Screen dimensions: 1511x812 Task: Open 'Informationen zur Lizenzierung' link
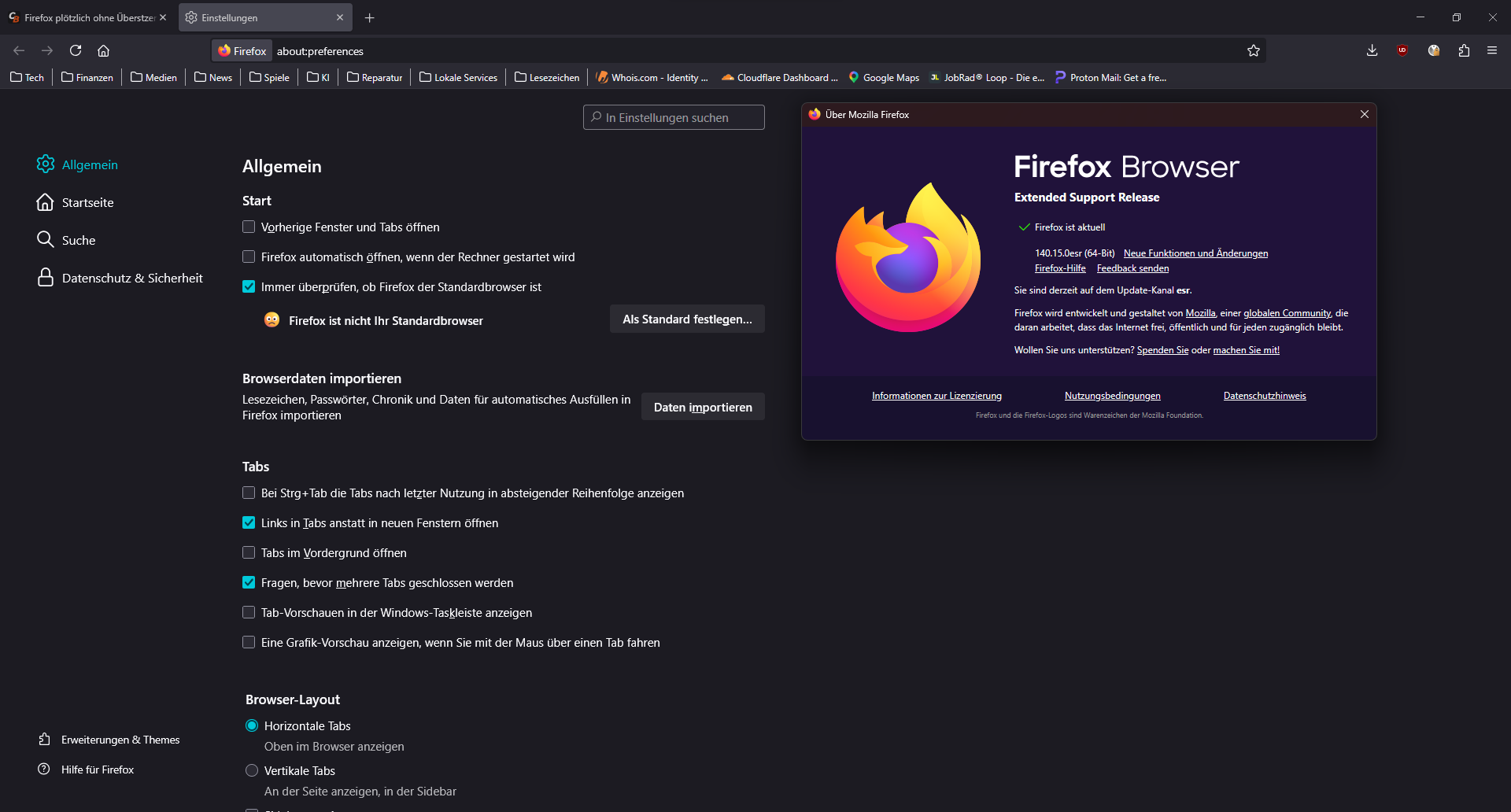[x=937, y=396]
